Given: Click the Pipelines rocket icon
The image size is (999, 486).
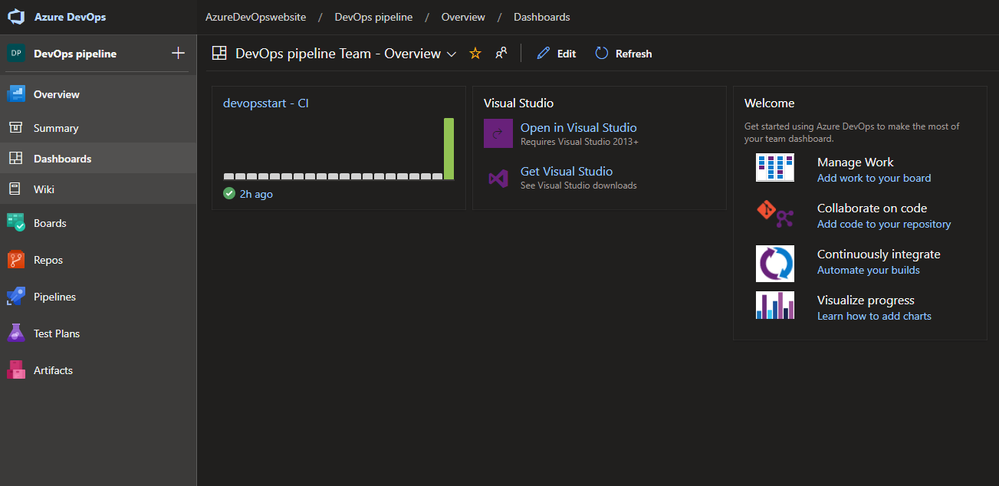Looking at the screenshot, I should point(16,297).
